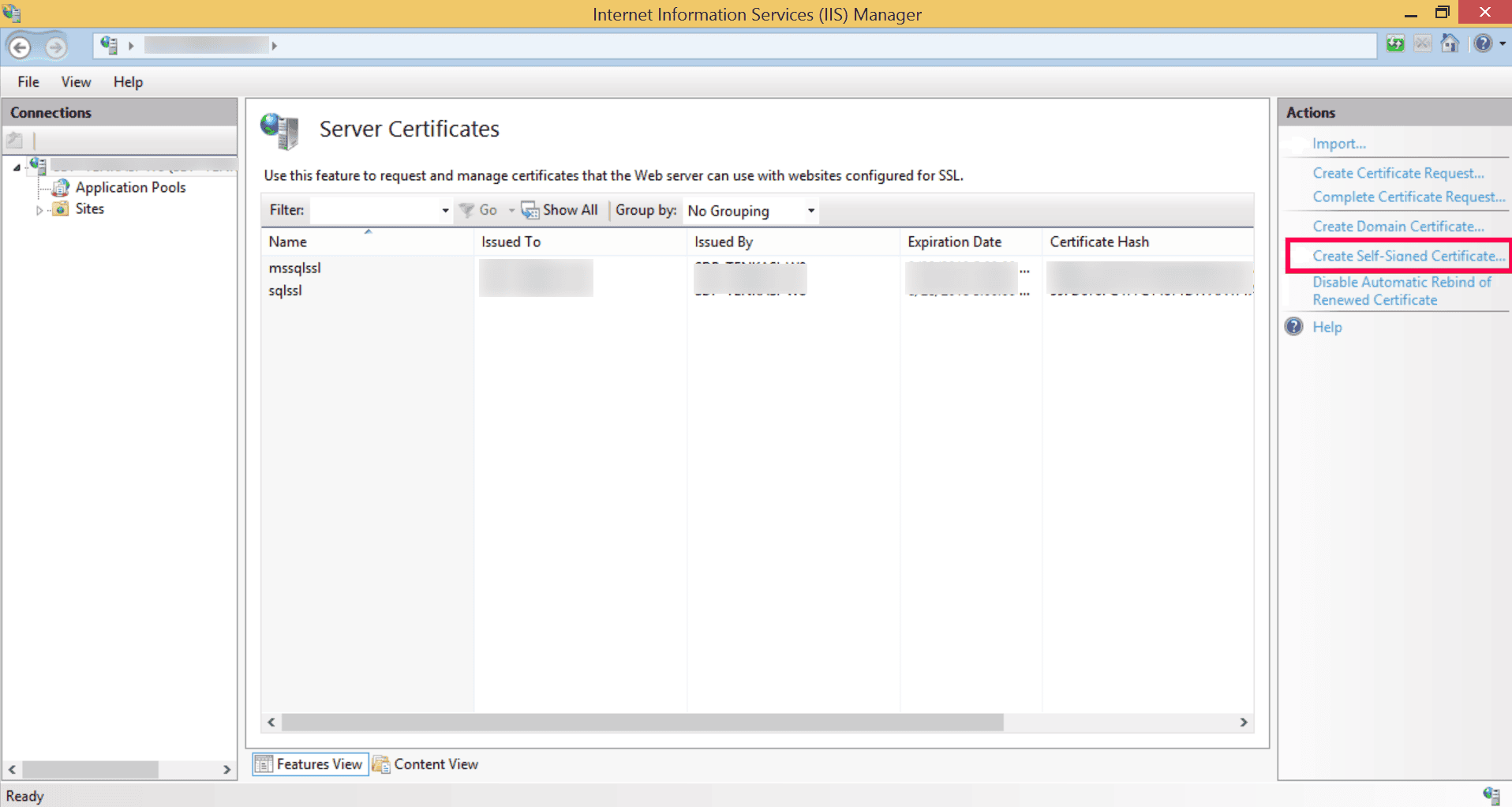This screenshot has width=1512, height=807.
Task: Open the Sites folder node
Action: (90, 208)
